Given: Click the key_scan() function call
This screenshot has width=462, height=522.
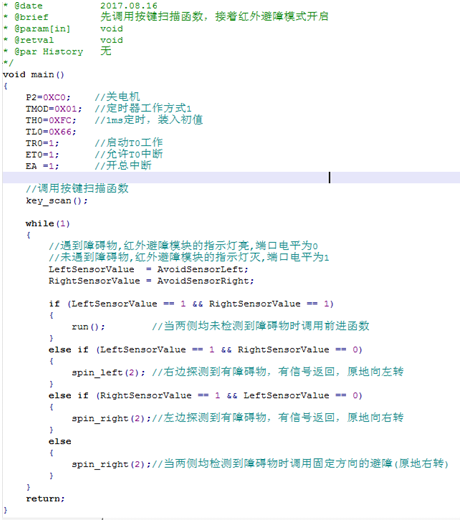Looking at the screenshot, I should tap(57, 201).
